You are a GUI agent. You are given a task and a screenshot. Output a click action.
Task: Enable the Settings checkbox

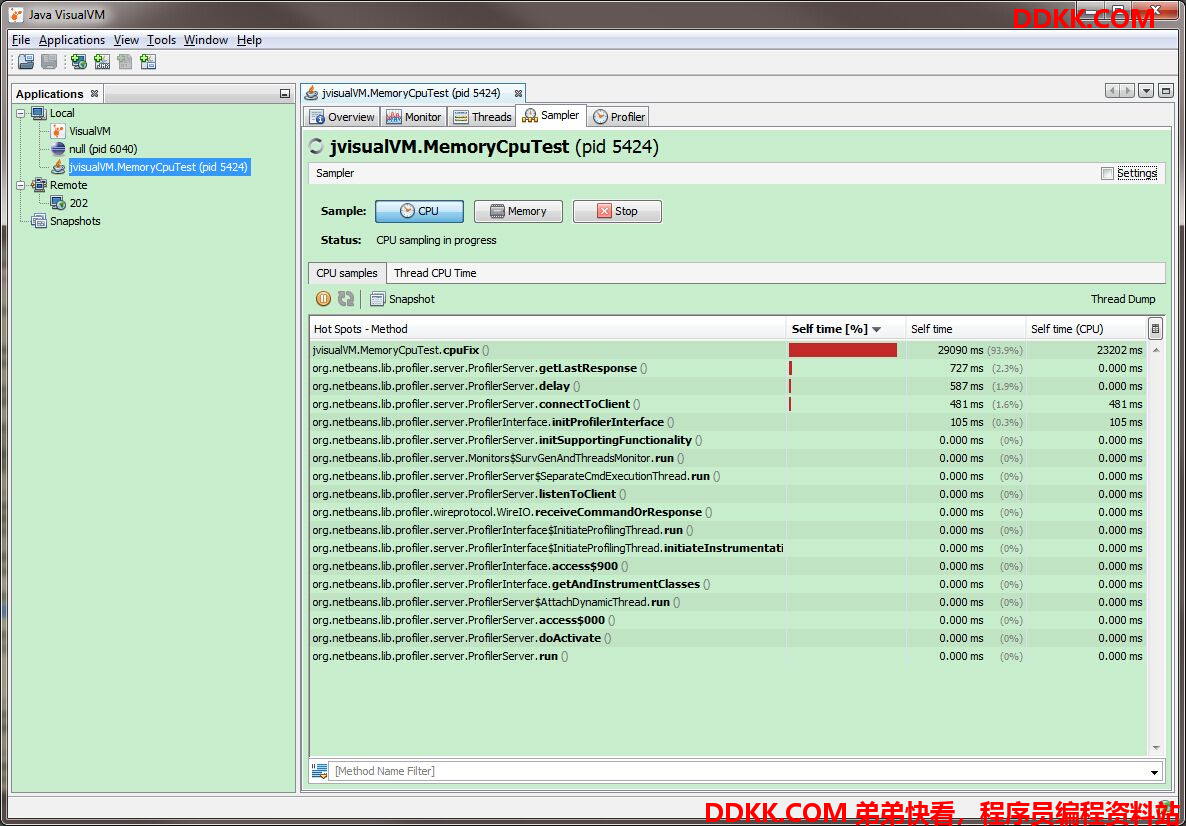coord(1107,173)
